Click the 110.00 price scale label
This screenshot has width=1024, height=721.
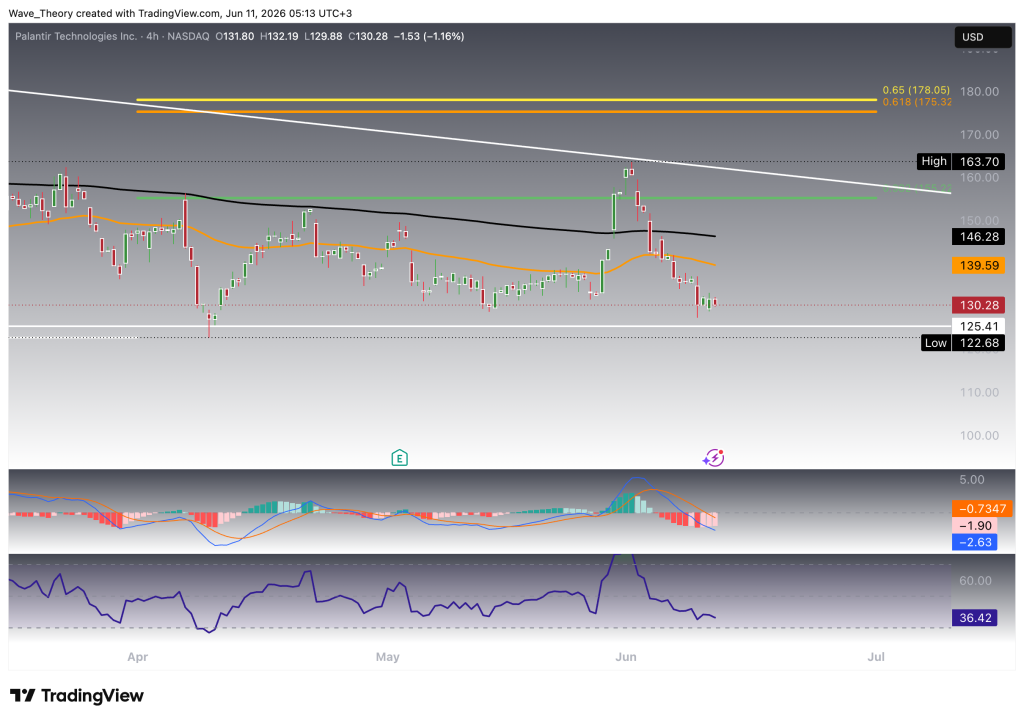(979, 393)
